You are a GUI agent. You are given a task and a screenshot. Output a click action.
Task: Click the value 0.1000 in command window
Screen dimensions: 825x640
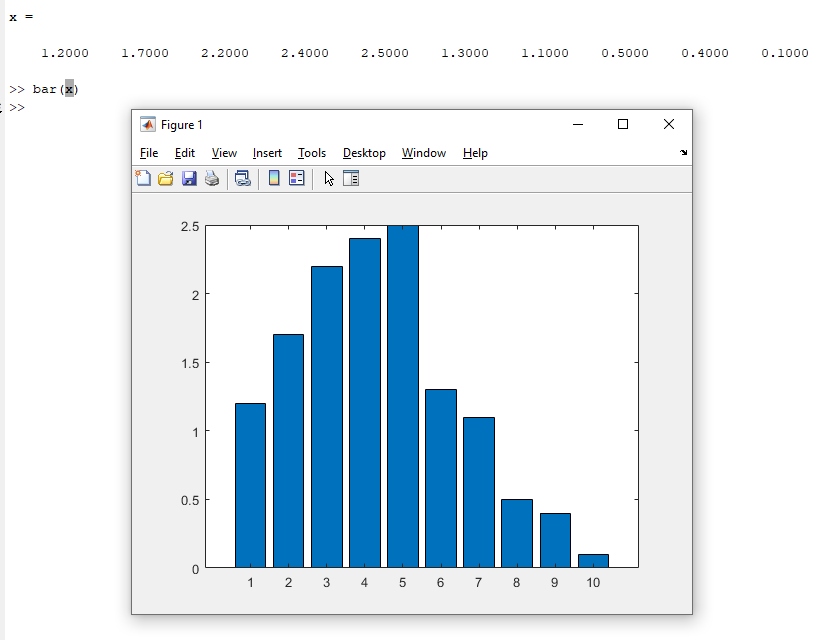[784, 53]
